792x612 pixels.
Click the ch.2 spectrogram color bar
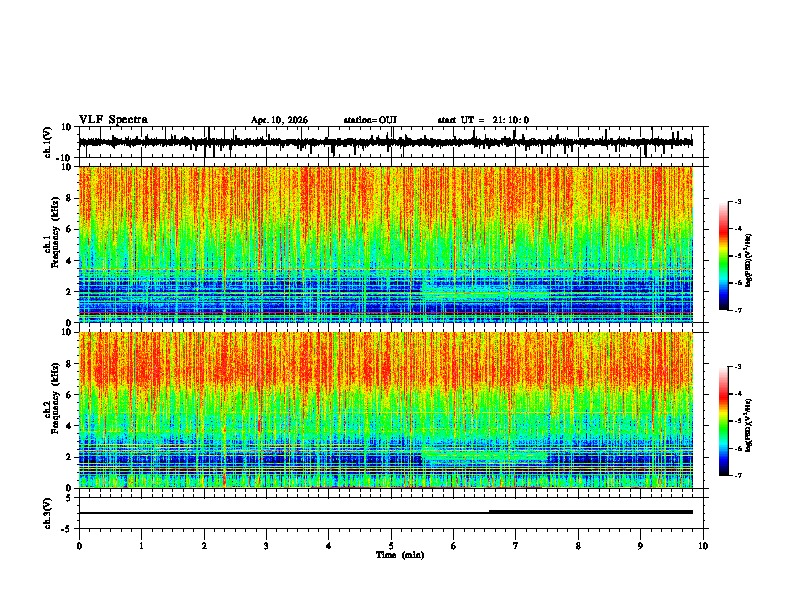point(723,421)
